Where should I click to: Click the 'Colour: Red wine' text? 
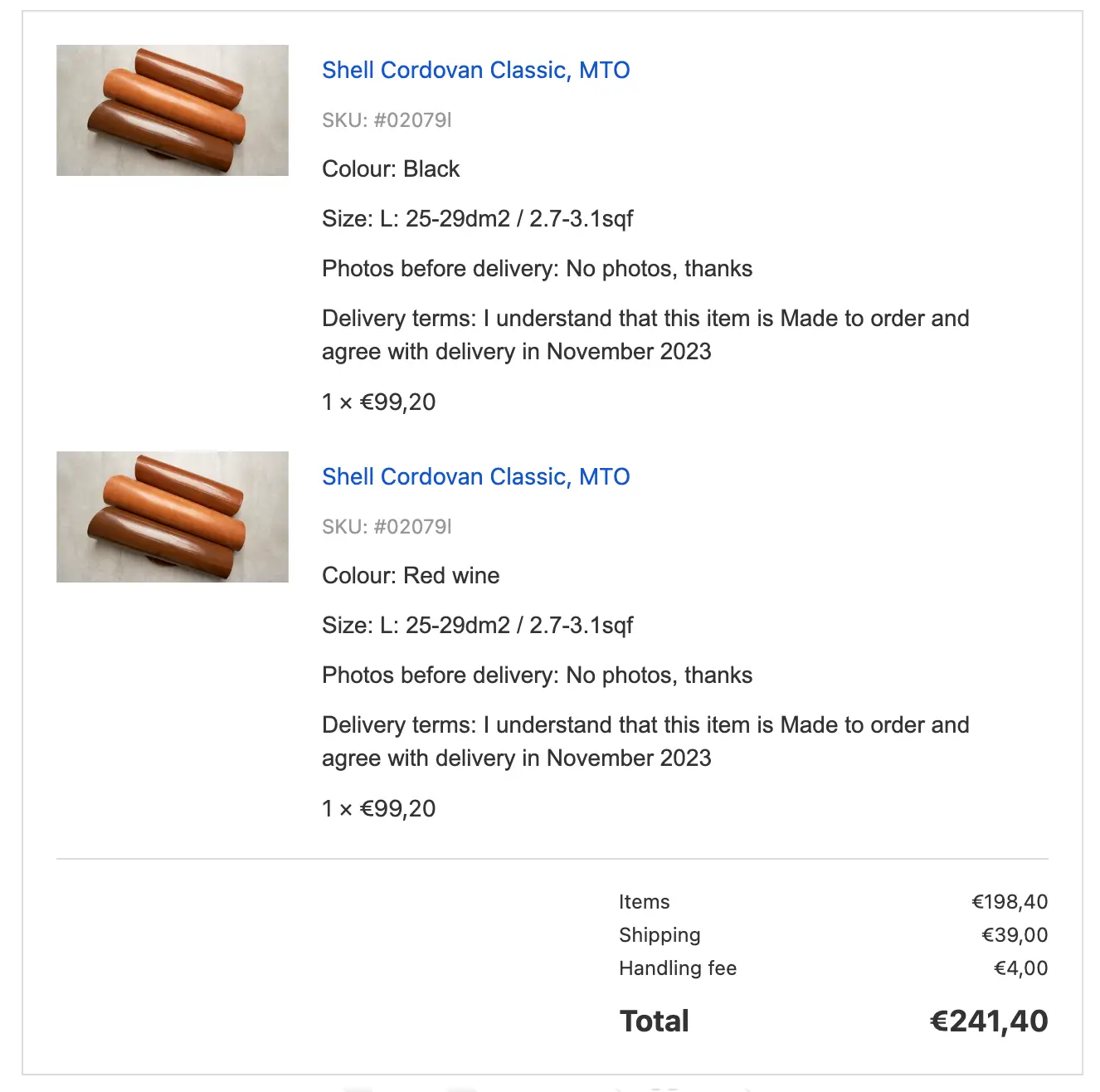tap(411, 576)
